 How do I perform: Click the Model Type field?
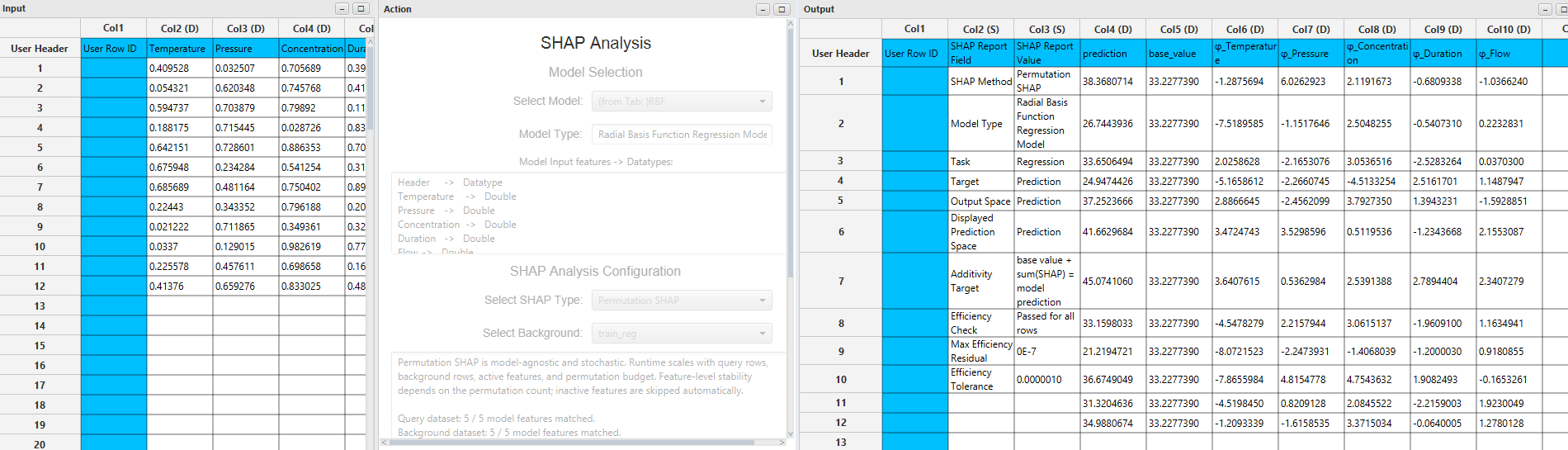click(682, 134)
